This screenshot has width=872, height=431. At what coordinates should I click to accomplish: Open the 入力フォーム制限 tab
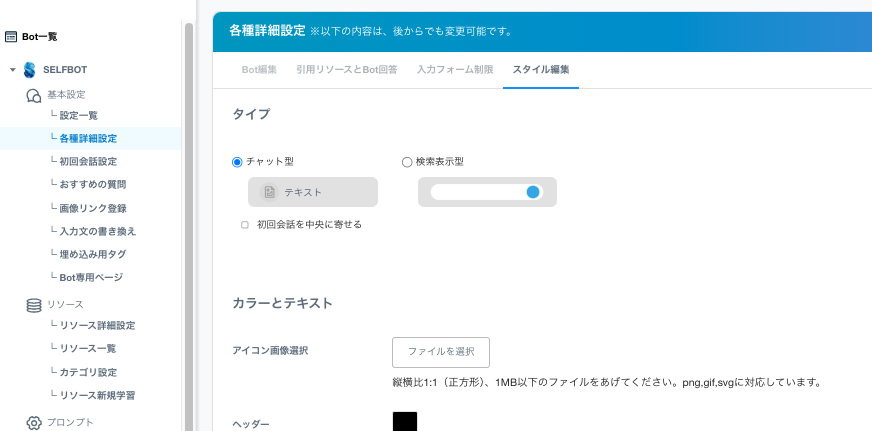(x=455, y=70)
